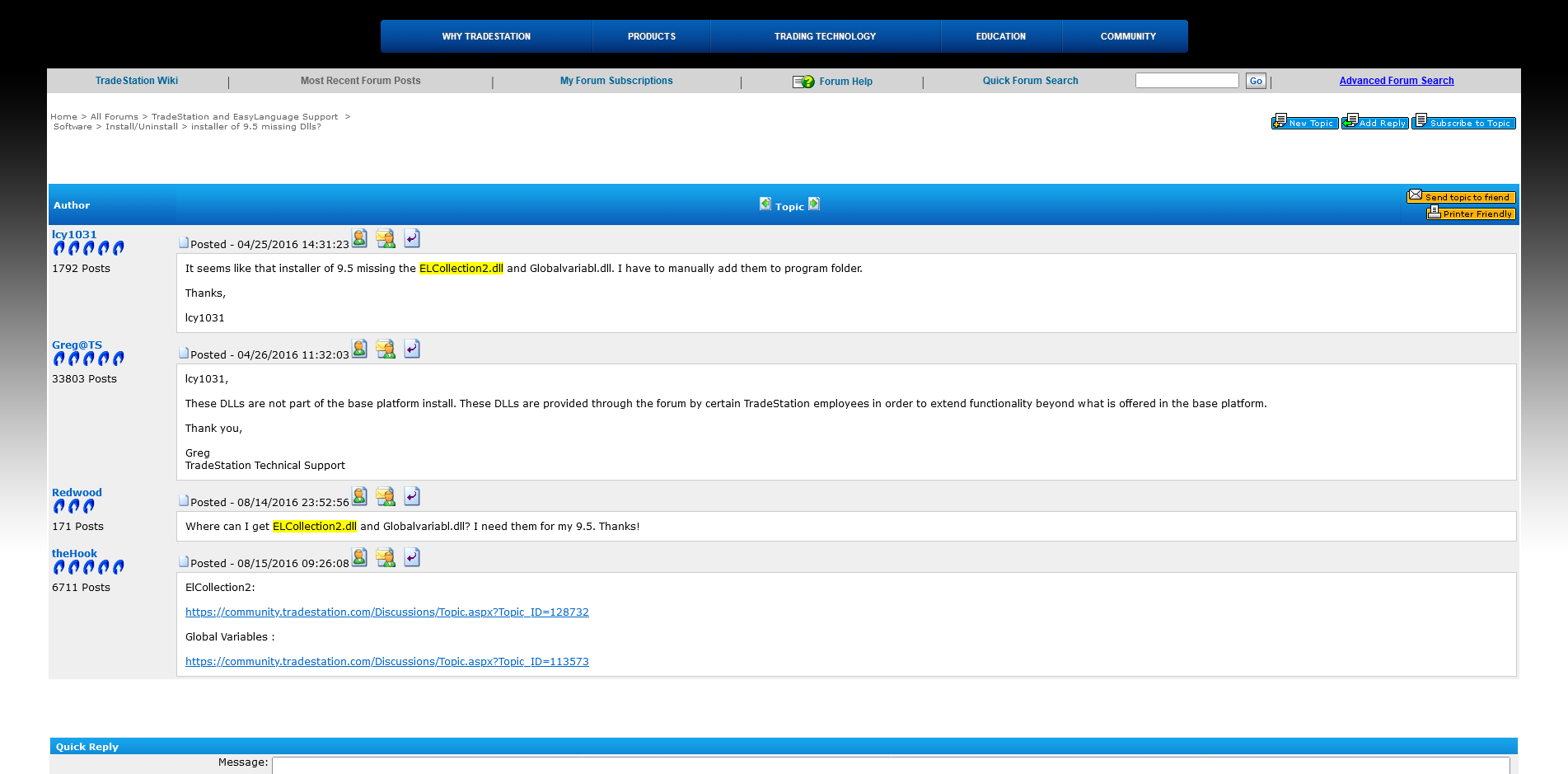Reply with quote icon on lcy1031's post
Viewport: 1568px width, 774px height.
[412, 238]
